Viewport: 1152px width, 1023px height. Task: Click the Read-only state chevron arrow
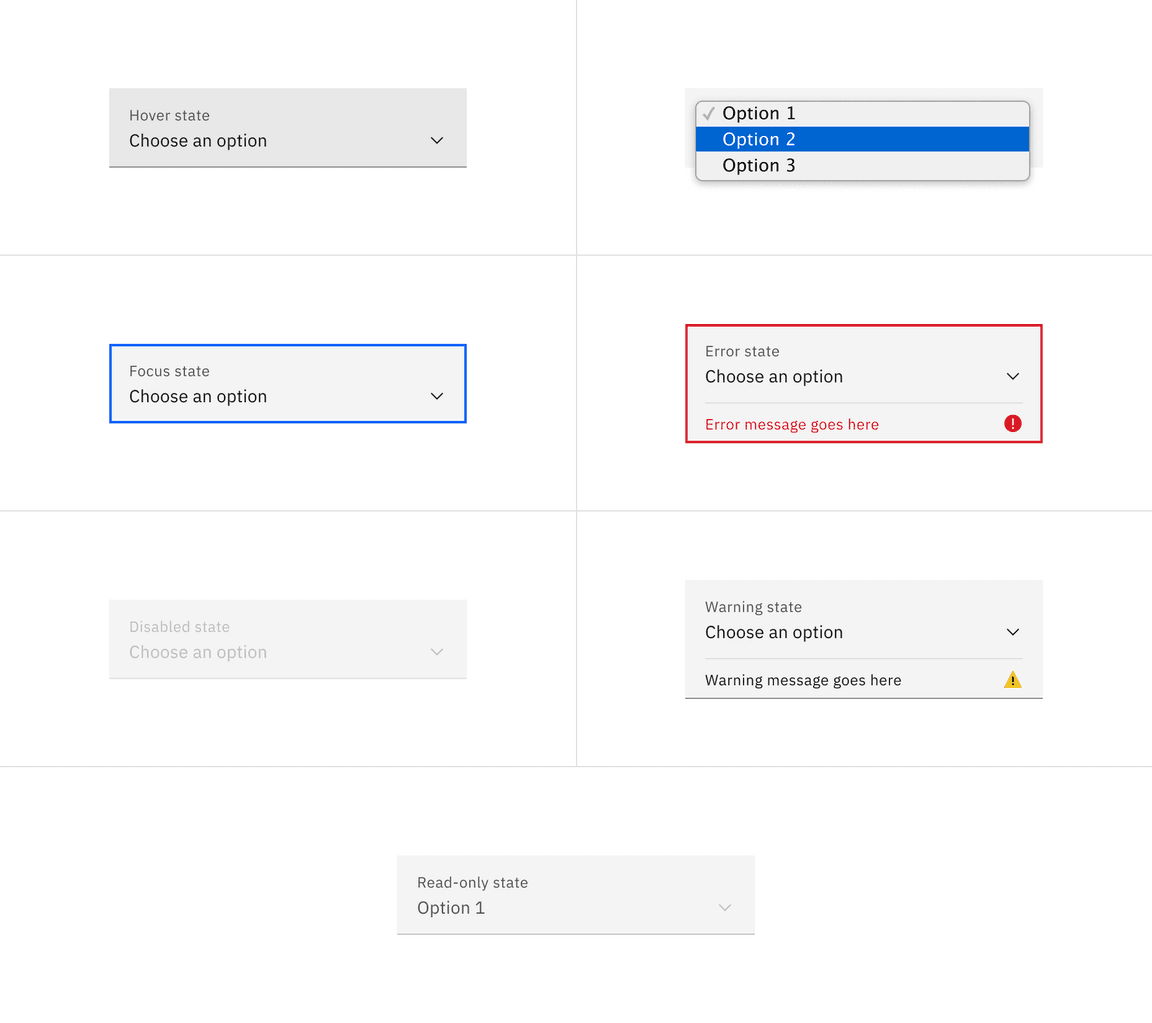(x=725, y=908)
